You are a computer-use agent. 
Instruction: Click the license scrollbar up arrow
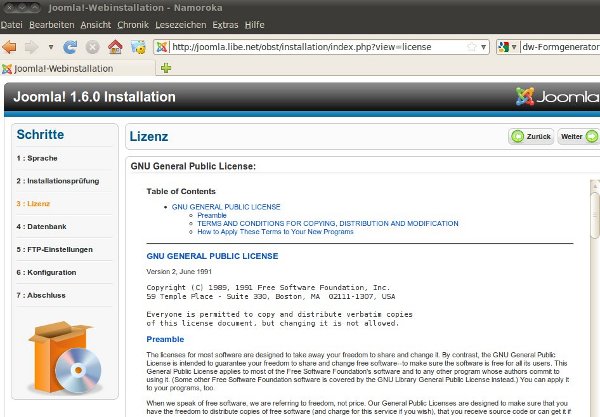pos(595,186)
